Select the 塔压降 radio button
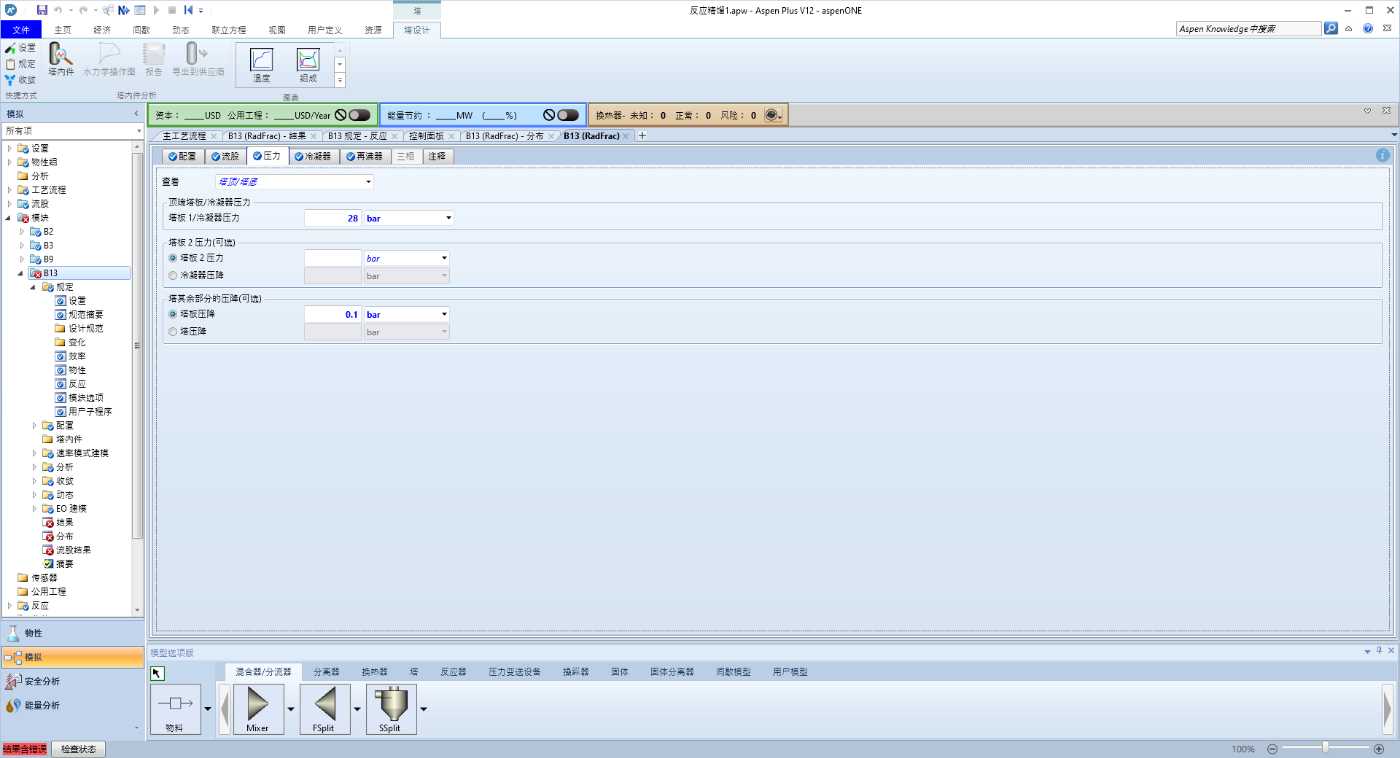The height and width of the screenshot is (758, 1400). (173, 331)
